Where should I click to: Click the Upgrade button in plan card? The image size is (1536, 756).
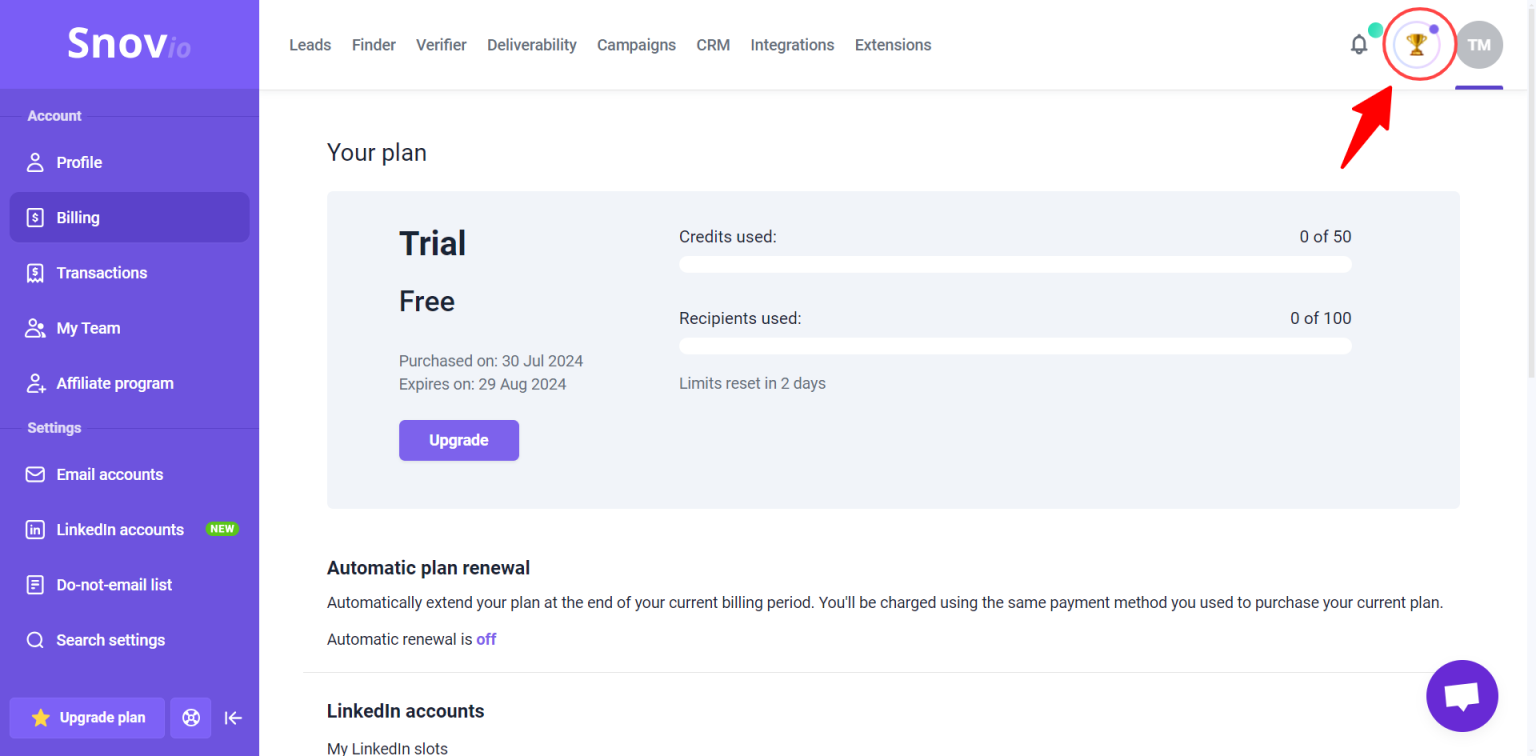click(459, 440)
